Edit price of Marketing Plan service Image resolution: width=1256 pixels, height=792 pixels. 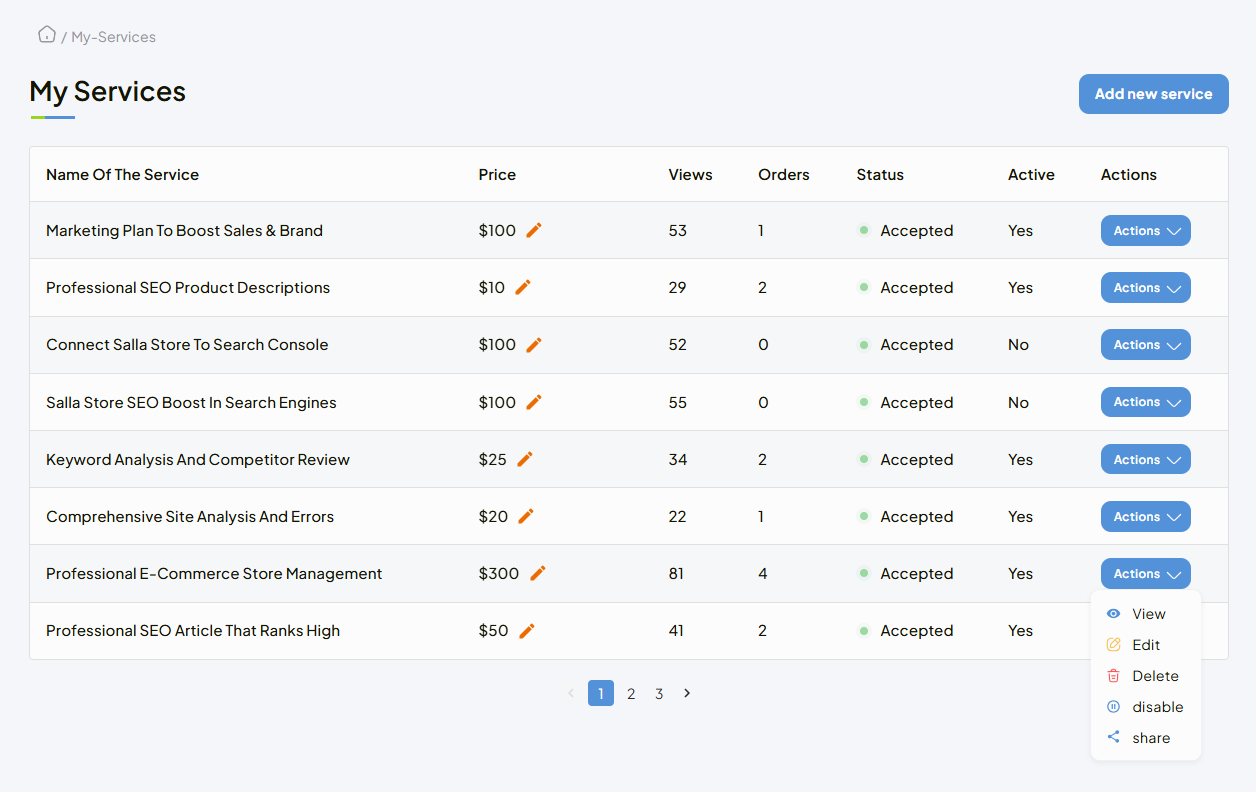534,230
